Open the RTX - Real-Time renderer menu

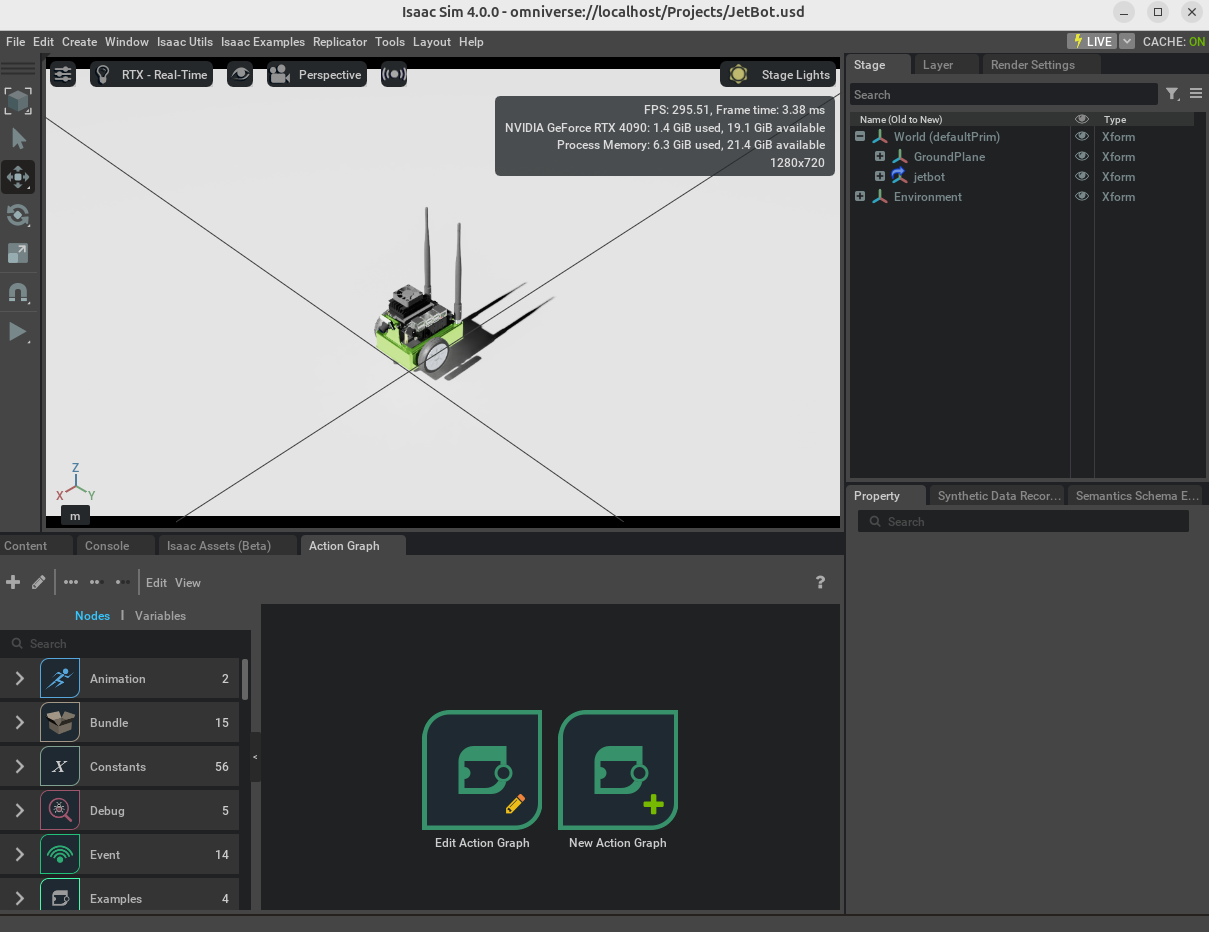click(x=152, y=75)
